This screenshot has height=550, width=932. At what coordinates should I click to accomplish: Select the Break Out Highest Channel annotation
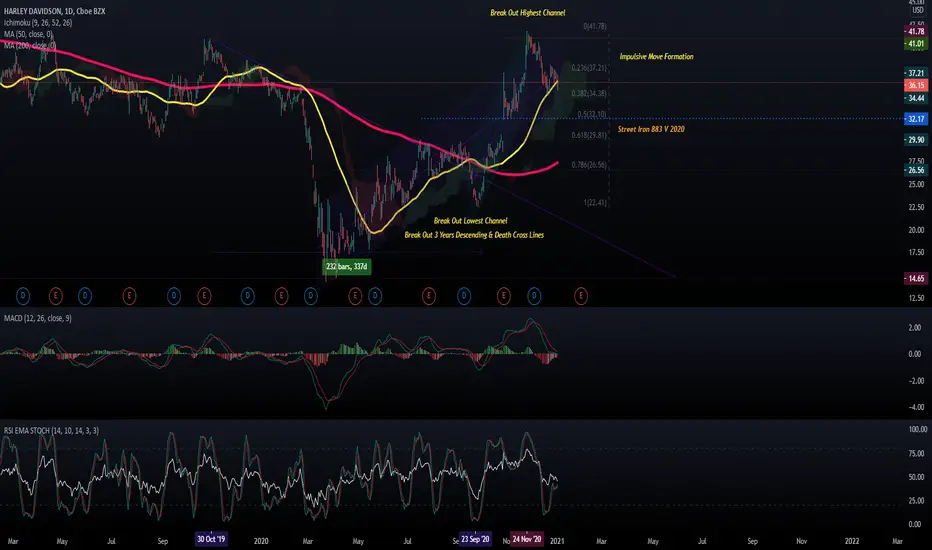[x=528, y=12]
